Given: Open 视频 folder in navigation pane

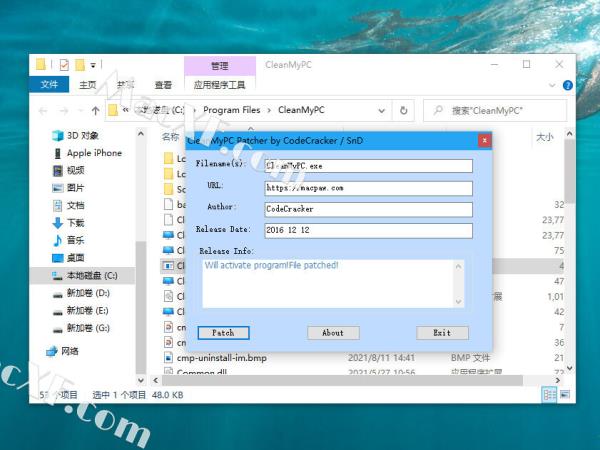Looking at the screenshot, I should [75, 170].
